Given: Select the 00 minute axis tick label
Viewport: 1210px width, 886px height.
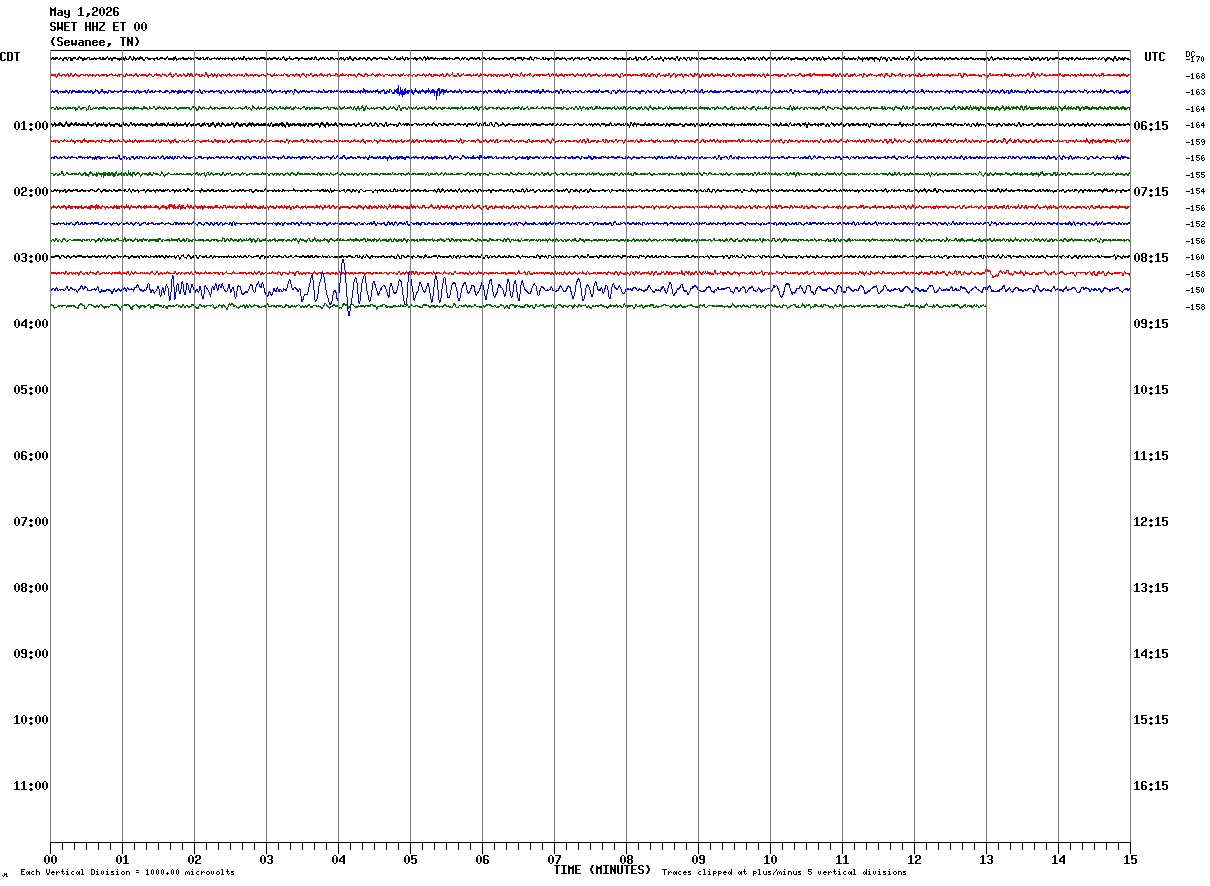Looking at the screenshot, I should click(50, 860).
